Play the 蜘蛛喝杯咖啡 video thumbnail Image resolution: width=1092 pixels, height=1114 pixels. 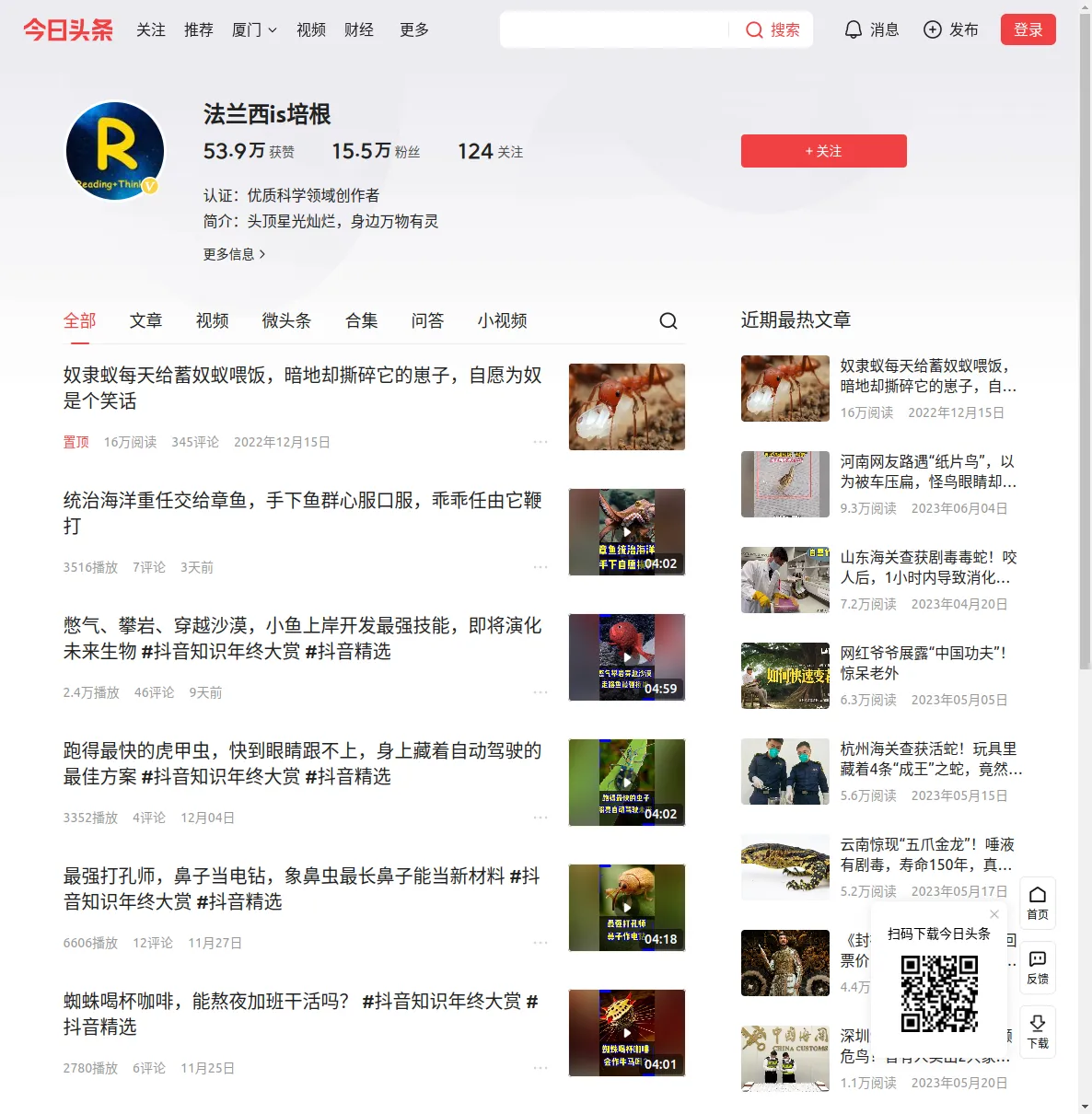627,1033
